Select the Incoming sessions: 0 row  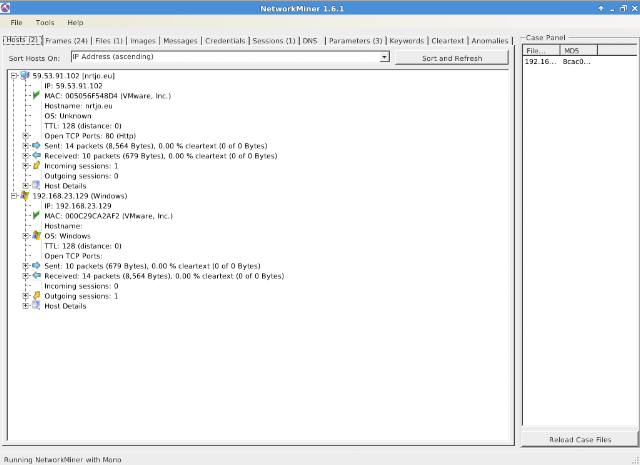click(81, 286)
